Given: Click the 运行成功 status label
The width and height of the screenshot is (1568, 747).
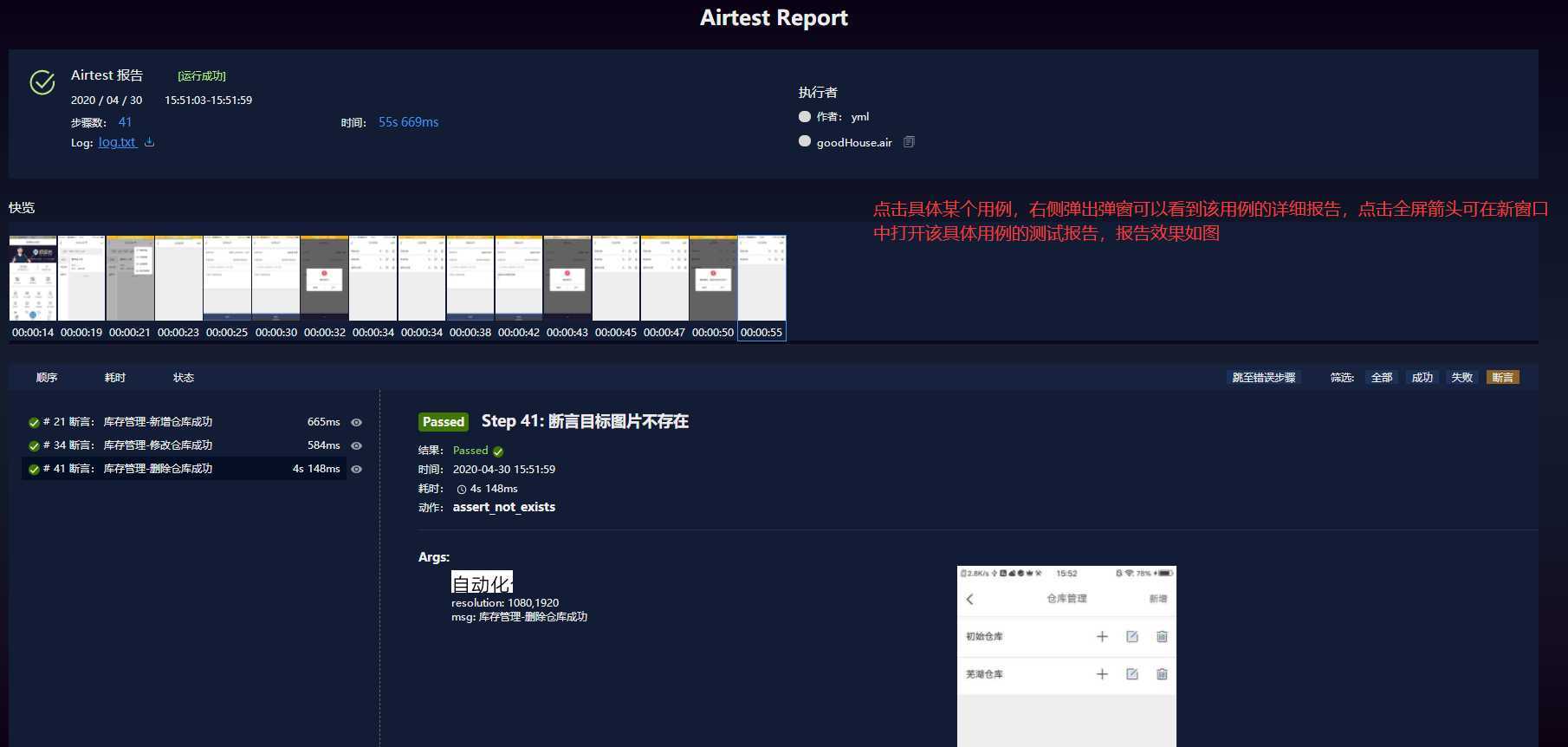Looking at the screenshot, I should tap(202, 76).
